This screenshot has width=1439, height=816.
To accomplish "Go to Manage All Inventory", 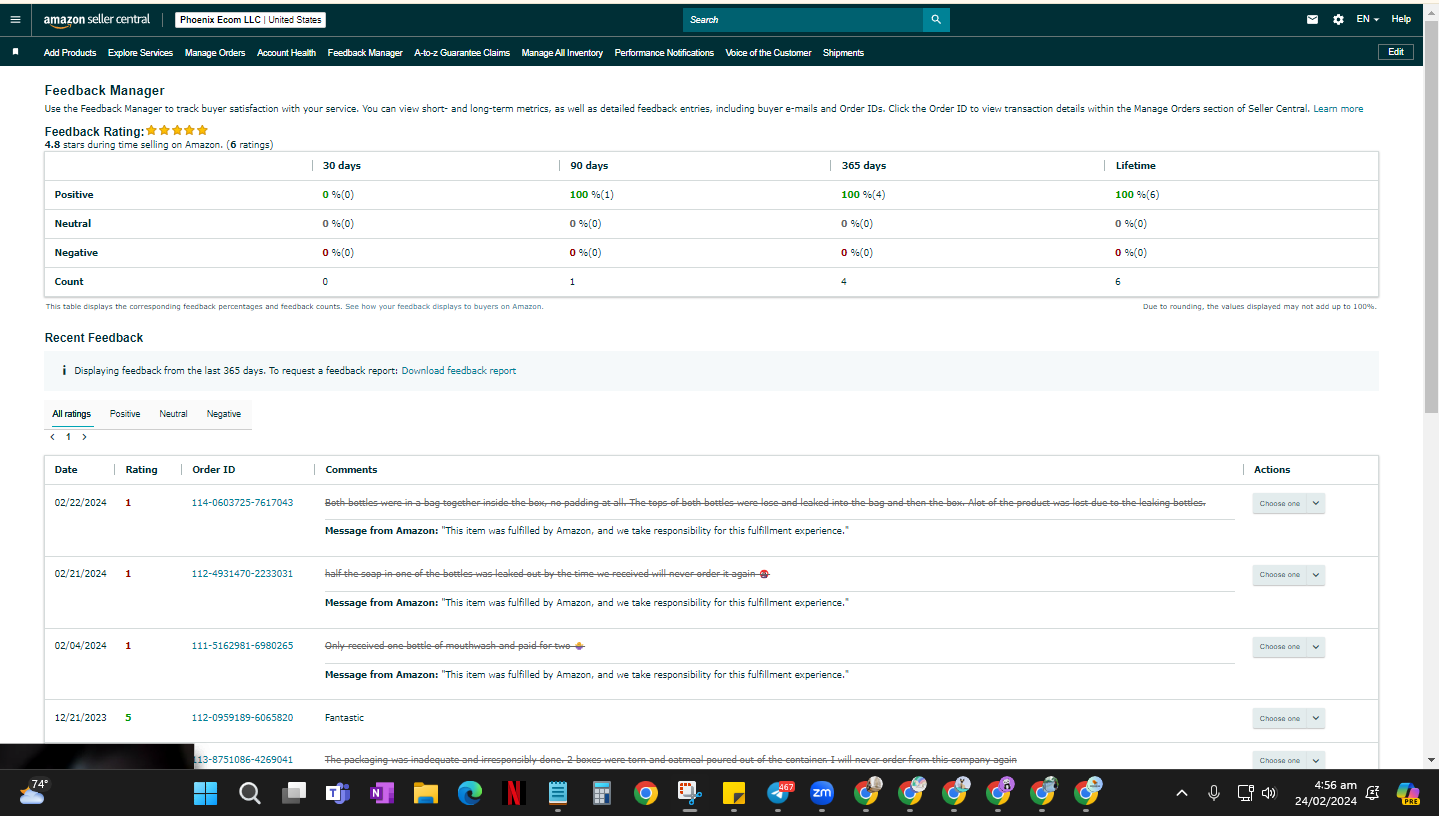I will pos(562,53).
